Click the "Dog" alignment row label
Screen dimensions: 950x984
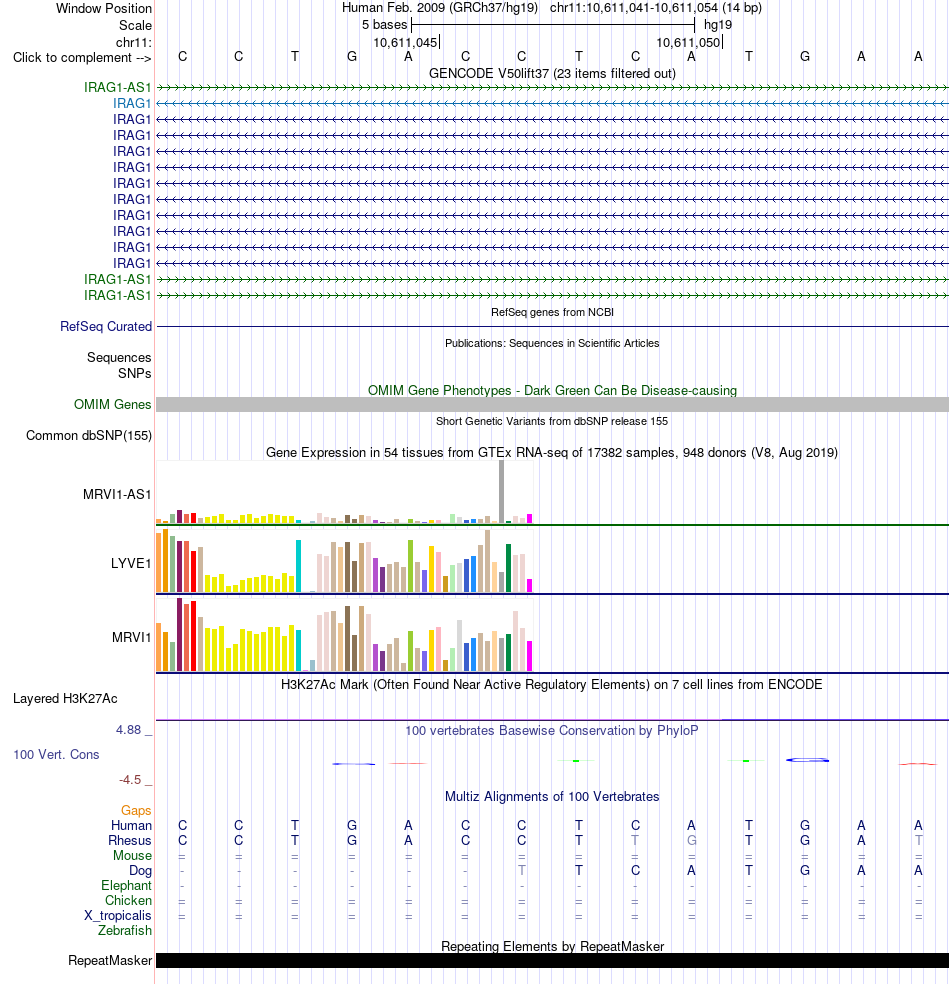pos(141,870)
